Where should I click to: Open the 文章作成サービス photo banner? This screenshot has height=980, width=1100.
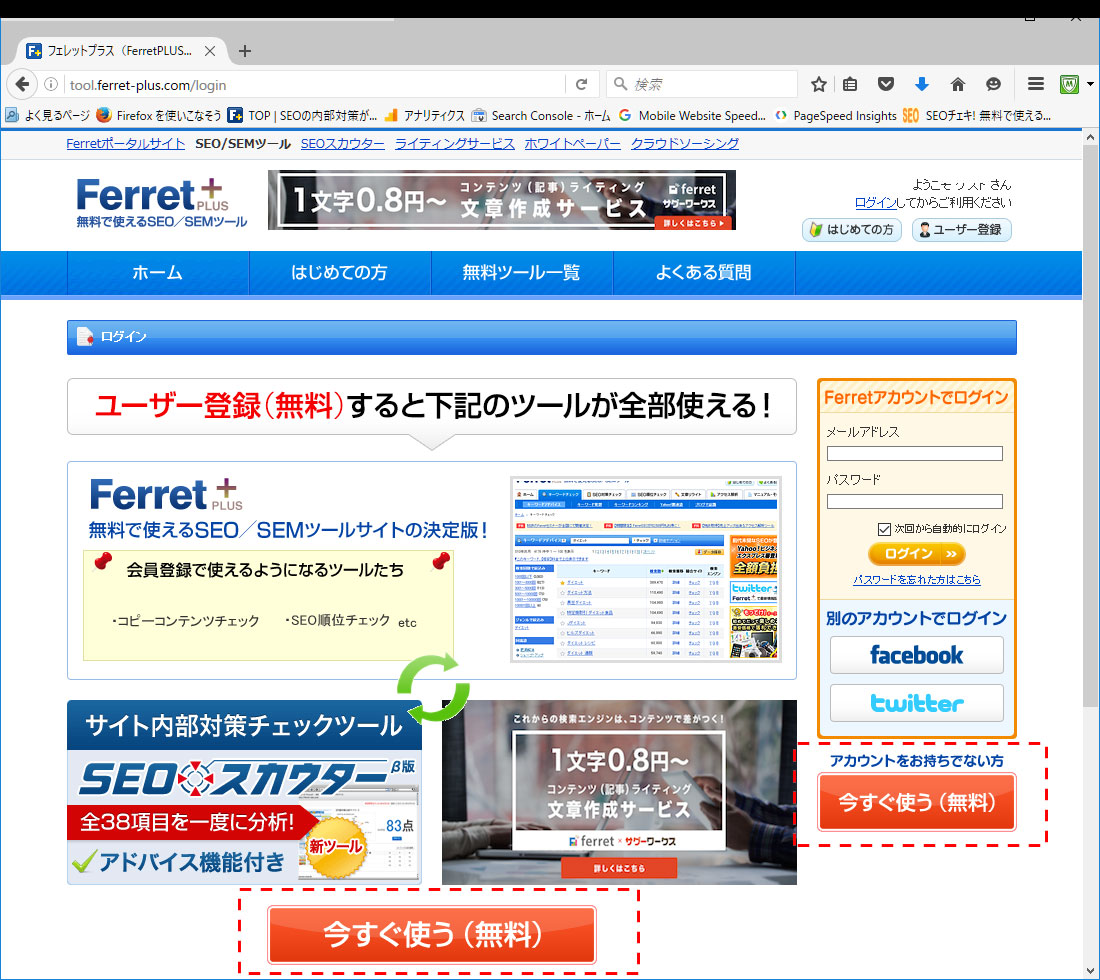[x=619, y=793]
